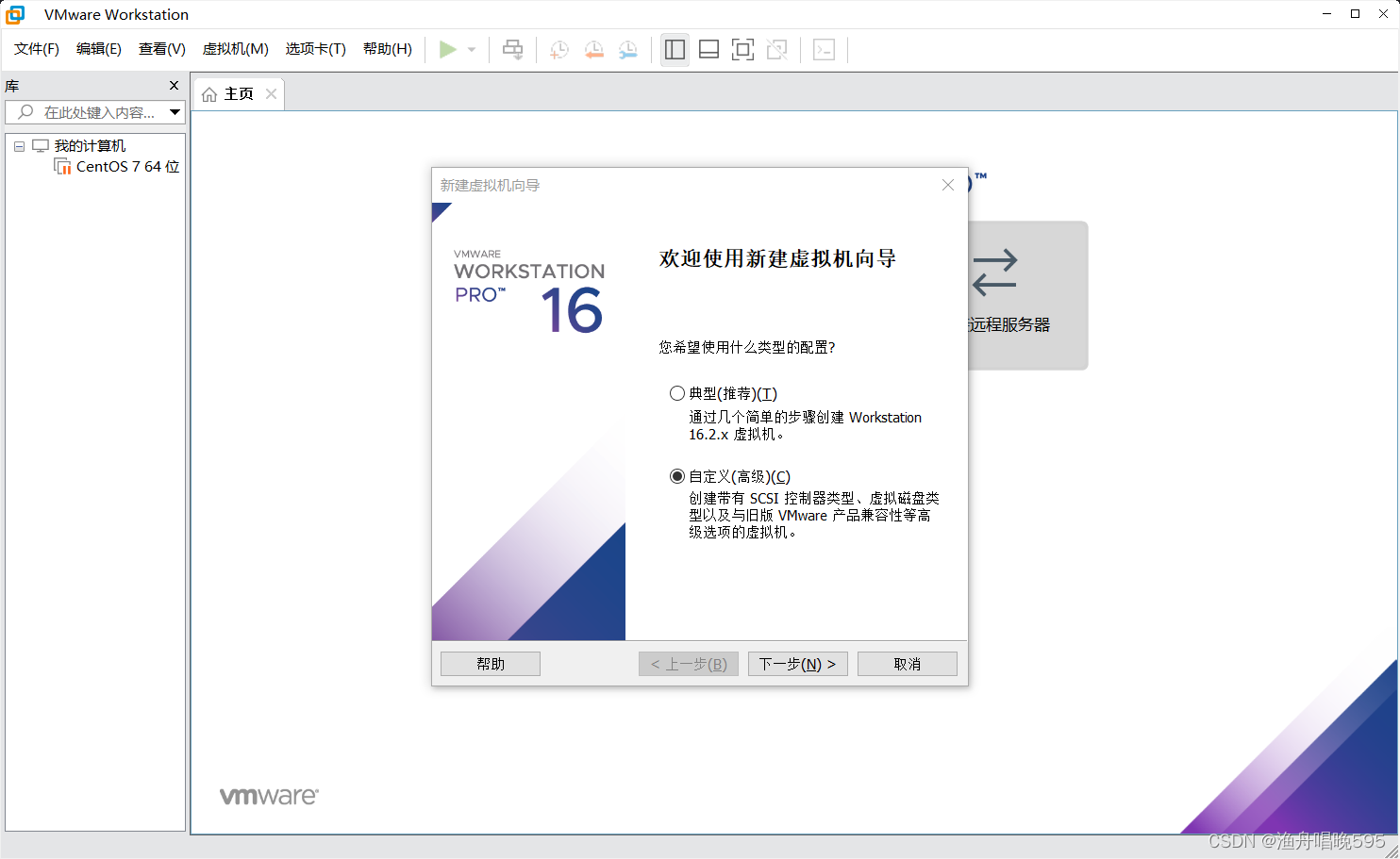Viewport: 1400px width, 859px height.
Task: Click the Connect to Remote Server tile
Action: [1028, 295]
